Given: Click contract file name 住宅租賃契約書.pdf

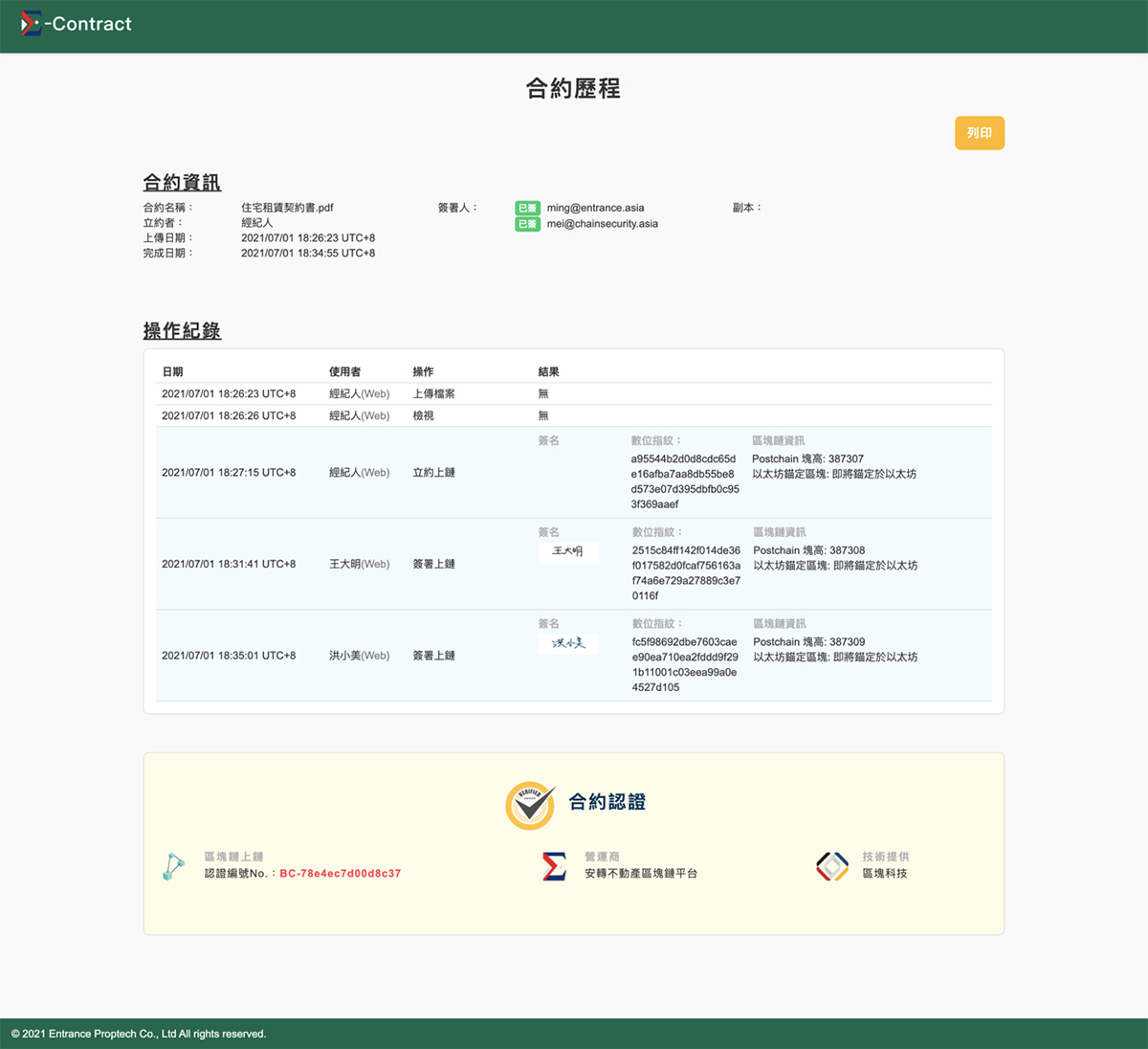Looking at the screenshot, I should [287, 208].
